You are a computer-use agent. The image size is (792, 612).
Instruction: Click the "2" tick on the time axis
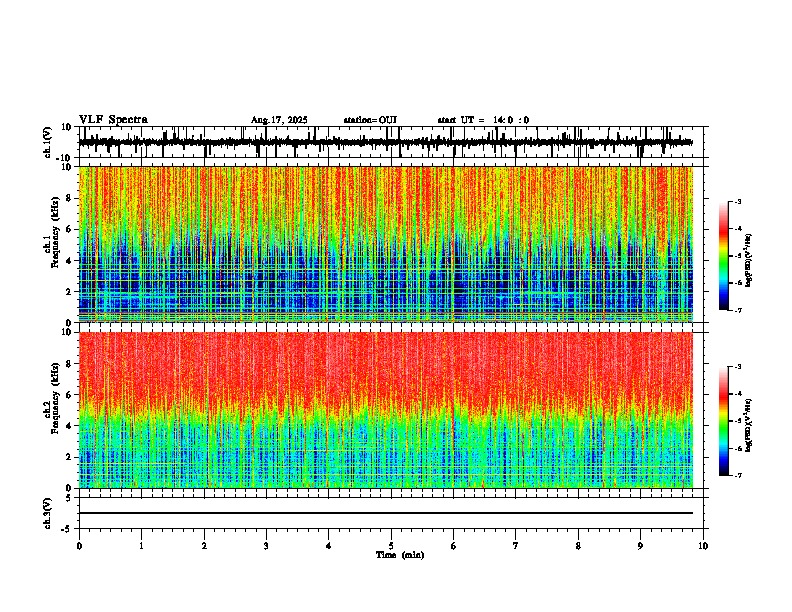(x=204, y=546)
